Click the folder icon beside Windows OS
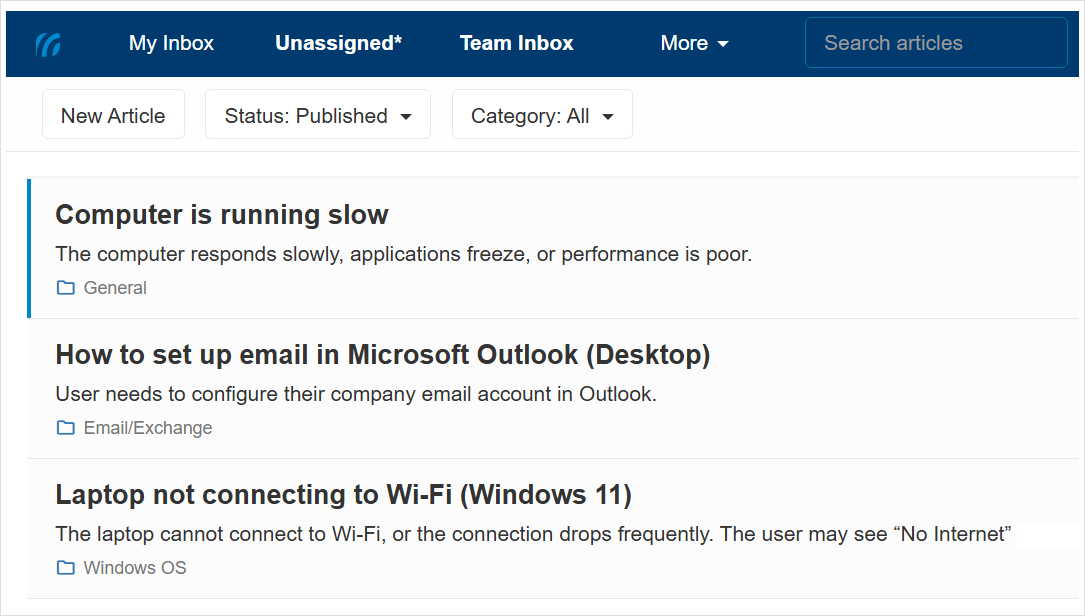Image resolution: width=1085 pixels, height=616 pixels. [65, 567]
